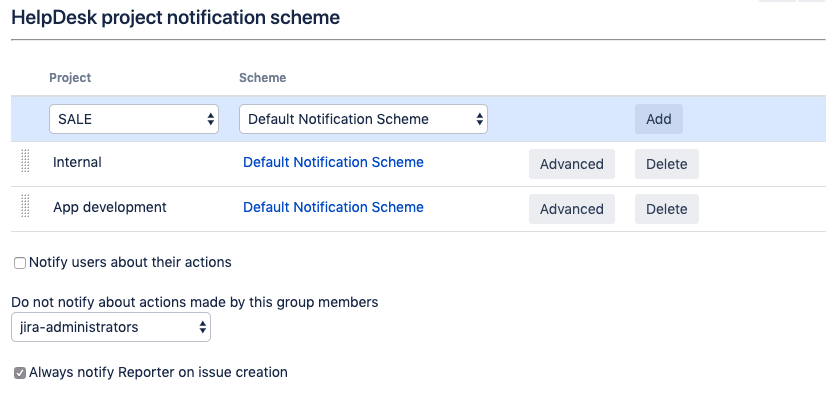The height and width of the screenshot is (393, 836).
Task: Click drag handle icon for Internal row
Action: click(x=25, y=161)
